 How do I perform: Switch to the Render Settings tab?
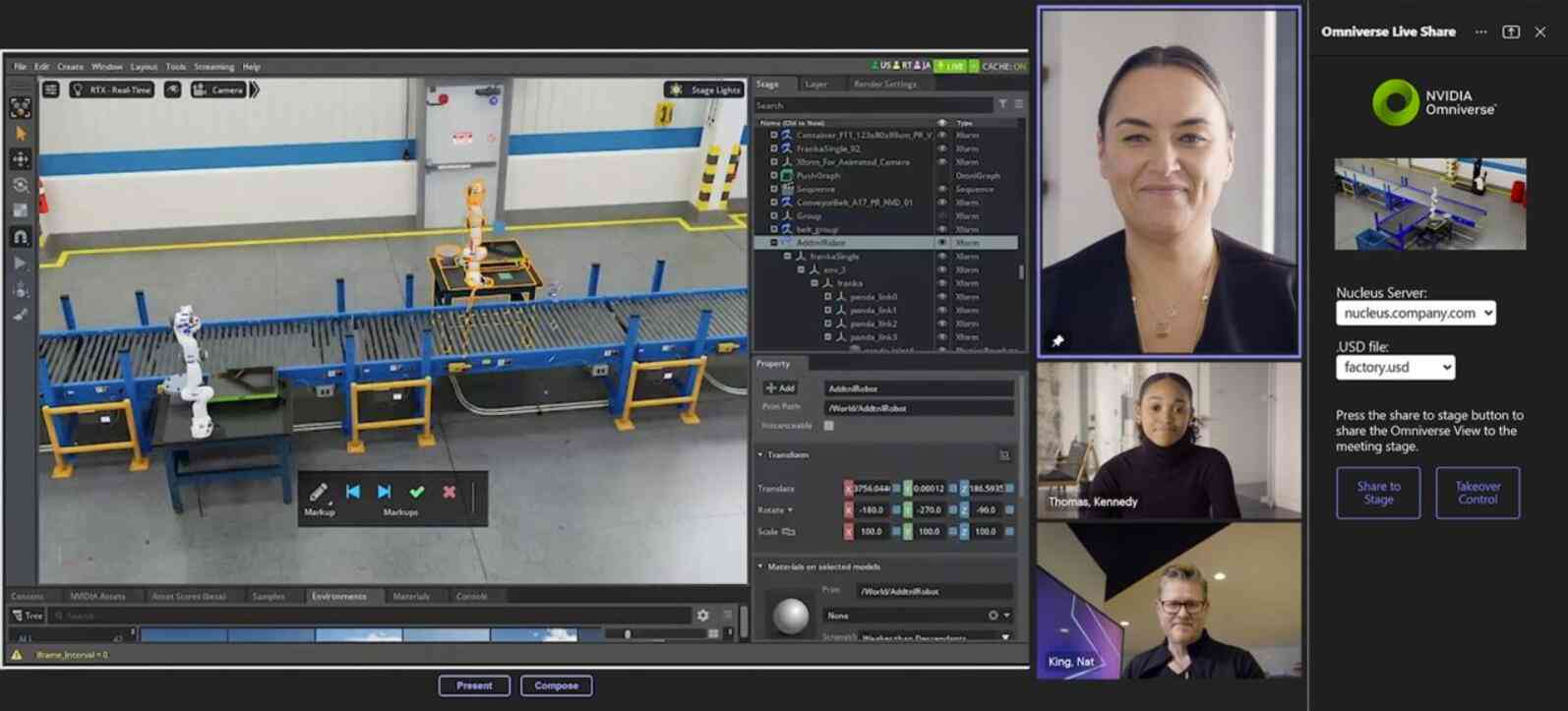pos(885,85)
